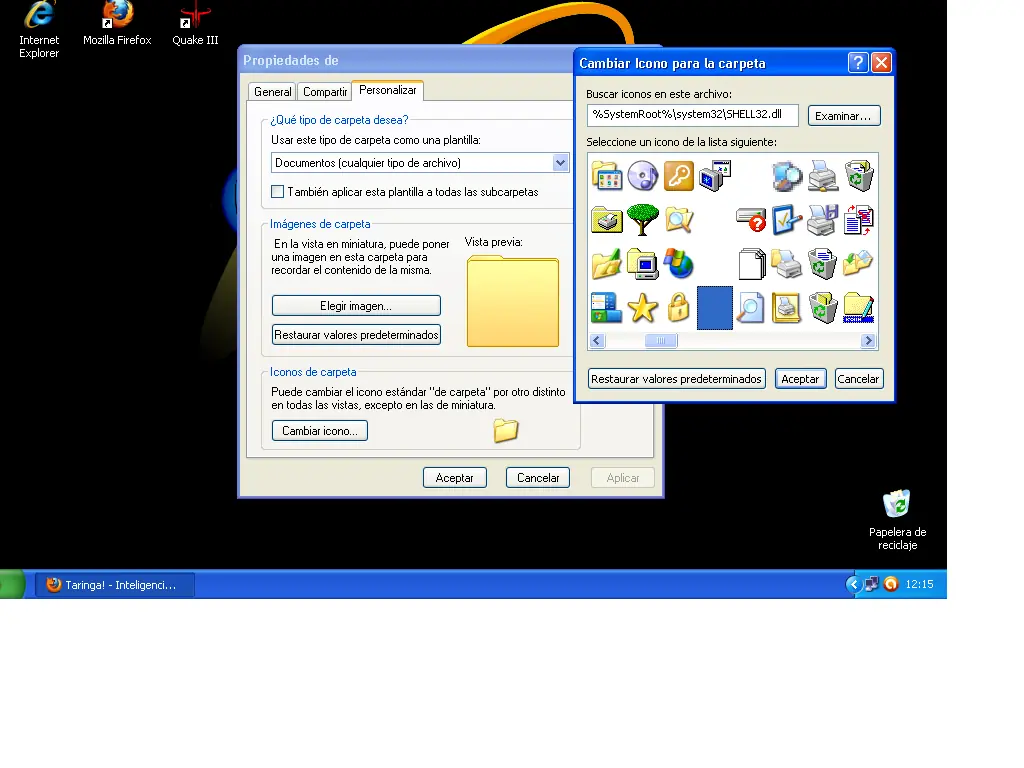Choose the Windows globe logo icon
Viewport: 1024px width, 768px height.
pyautogui.click(x=679, y=264)
